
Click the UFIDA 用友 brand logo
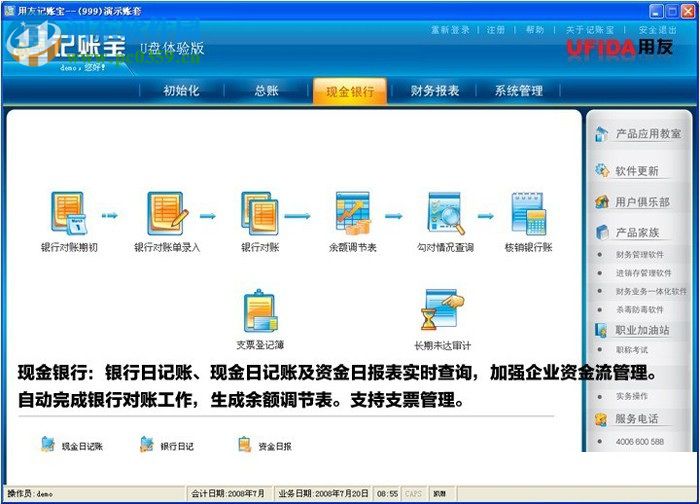click(x=620, y=47)
